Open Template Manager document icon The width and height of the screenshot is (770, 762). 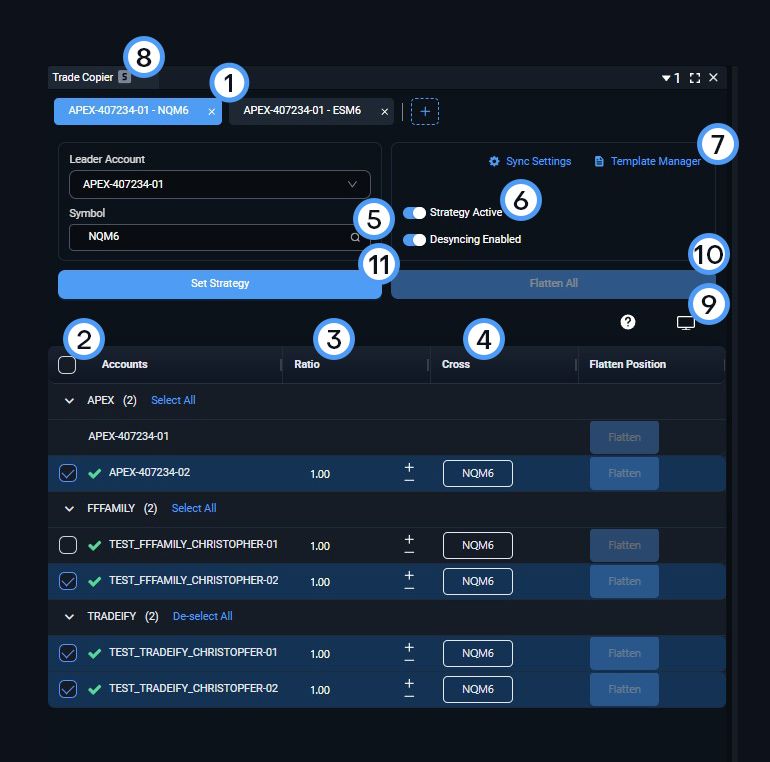pyautogui.click(x=599, y=161)
